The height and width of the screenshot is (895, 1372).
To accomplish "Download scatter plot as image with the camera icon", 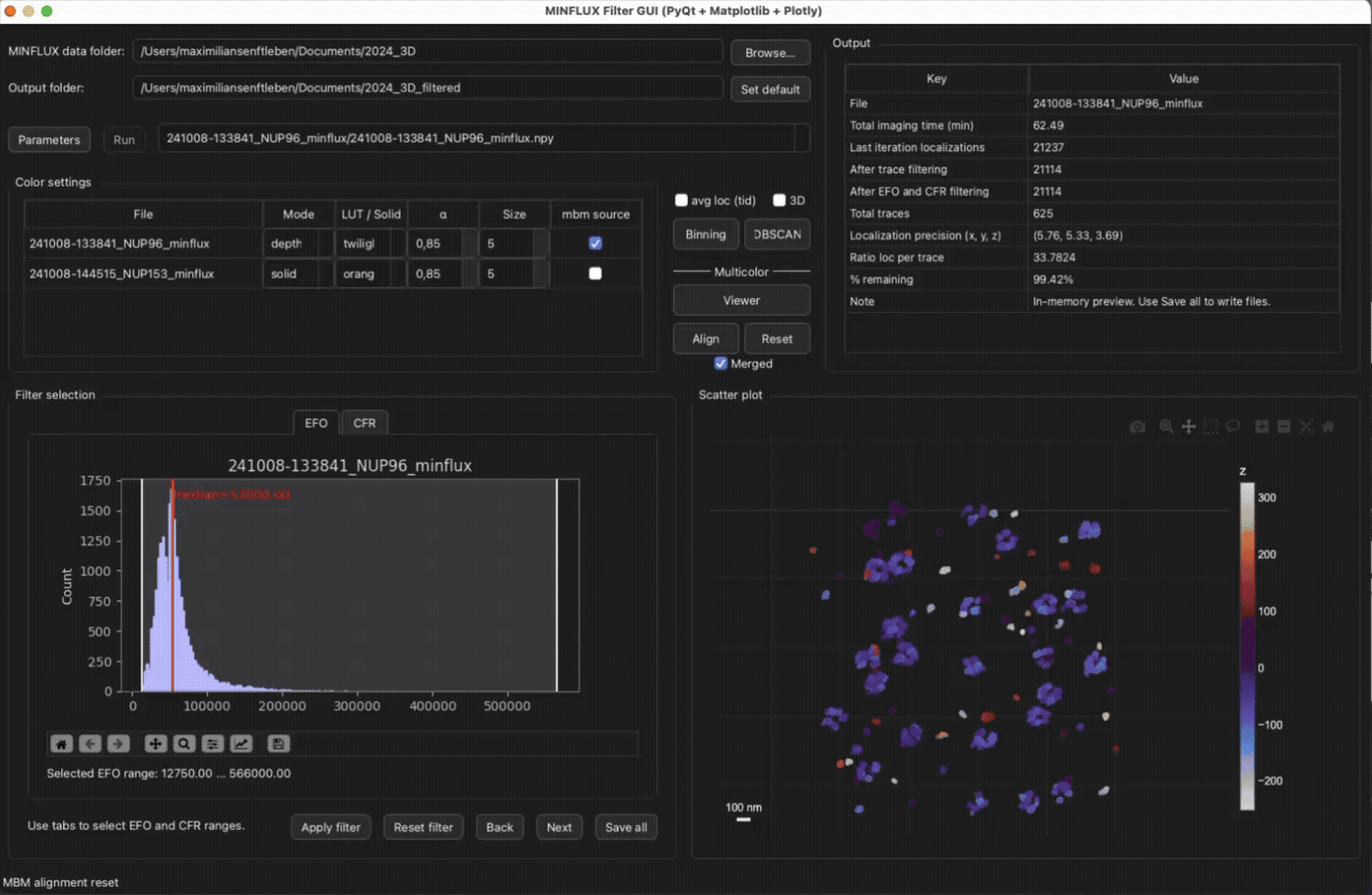I will point(1137,426).
